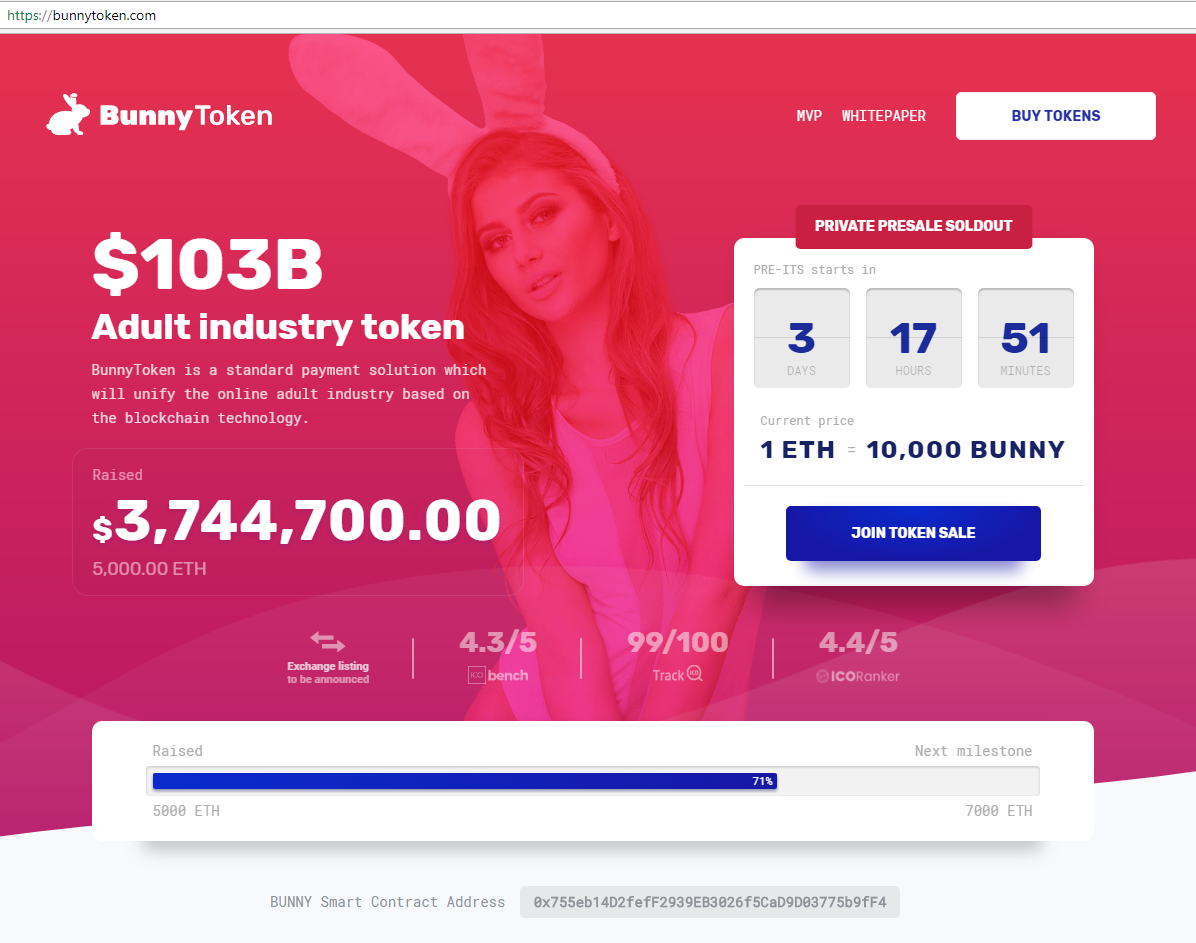Click the browser URL bunnytoken.com address

(82, 15)
